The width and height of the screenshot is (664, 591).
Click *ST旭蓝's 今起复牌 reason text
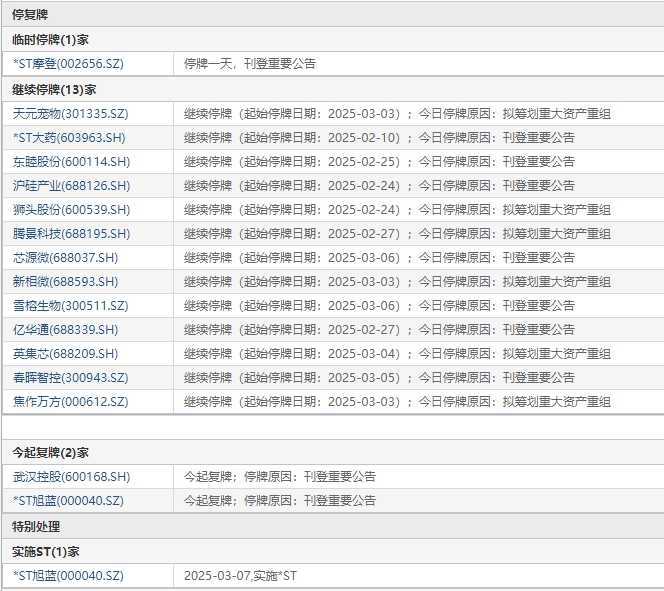tap(280, 501)
